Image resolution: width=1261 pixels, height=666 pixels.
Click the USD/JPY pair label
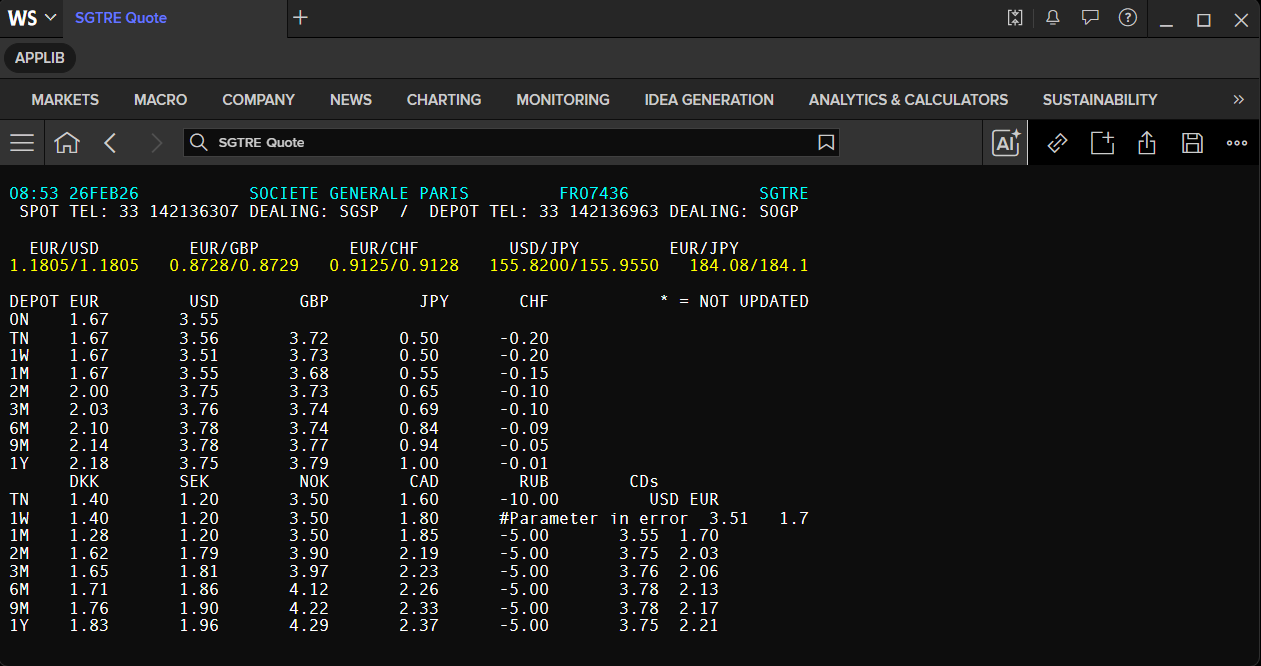point(544,248)
